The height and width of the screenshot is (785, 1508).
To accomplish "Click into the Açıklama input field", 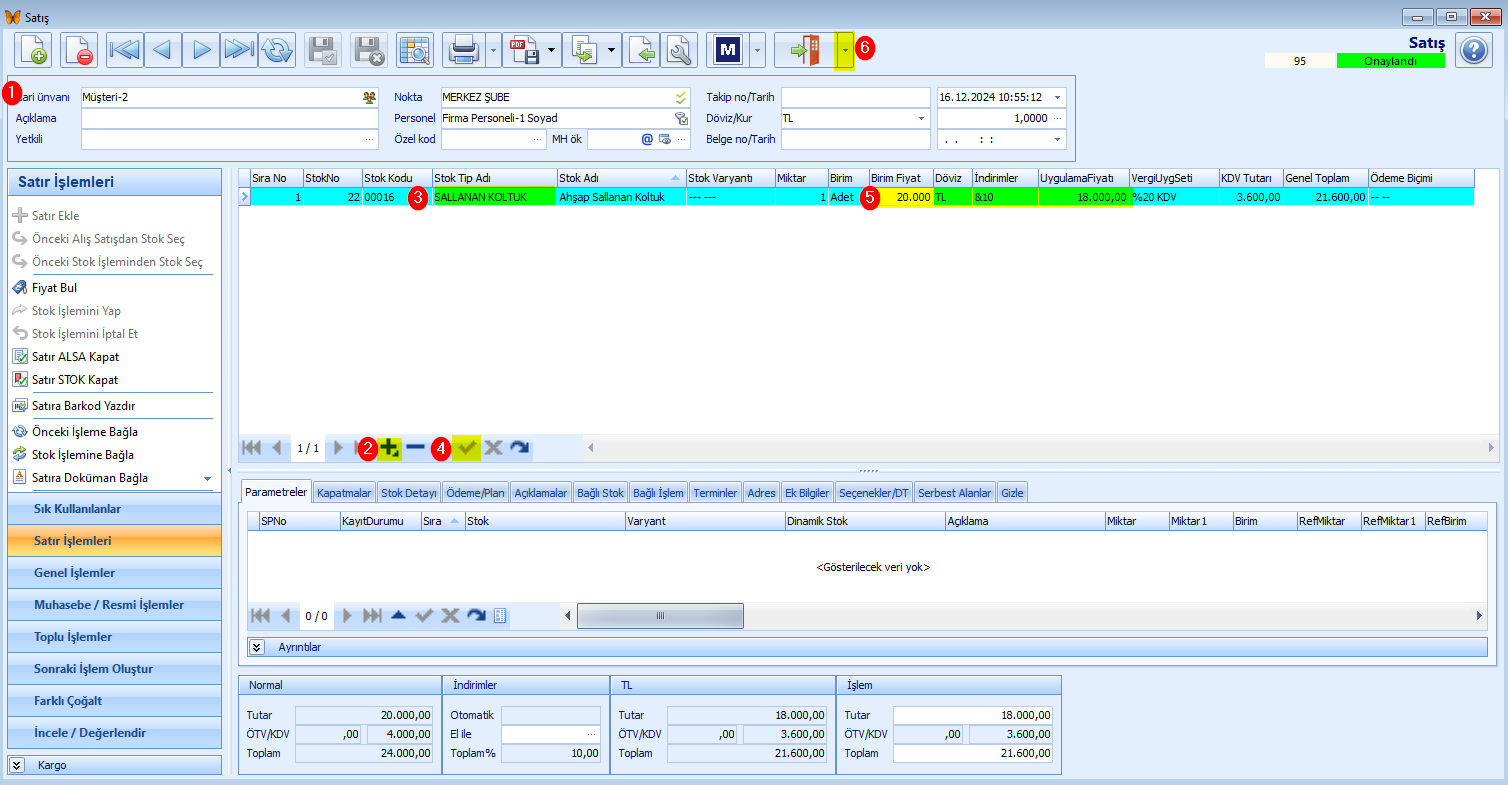I will 230,118.
